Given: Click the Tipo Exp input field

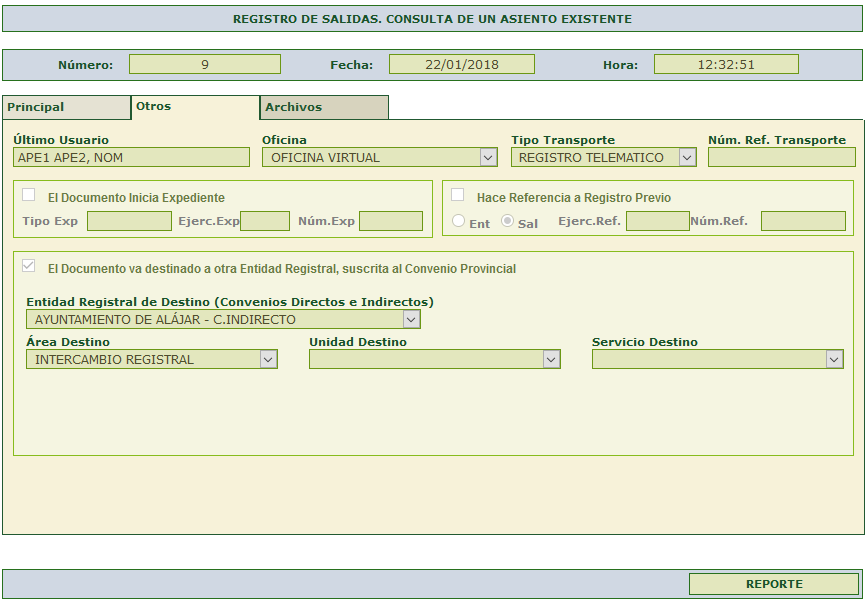Looking at the screenshot, I should click(x=129, y=221).
